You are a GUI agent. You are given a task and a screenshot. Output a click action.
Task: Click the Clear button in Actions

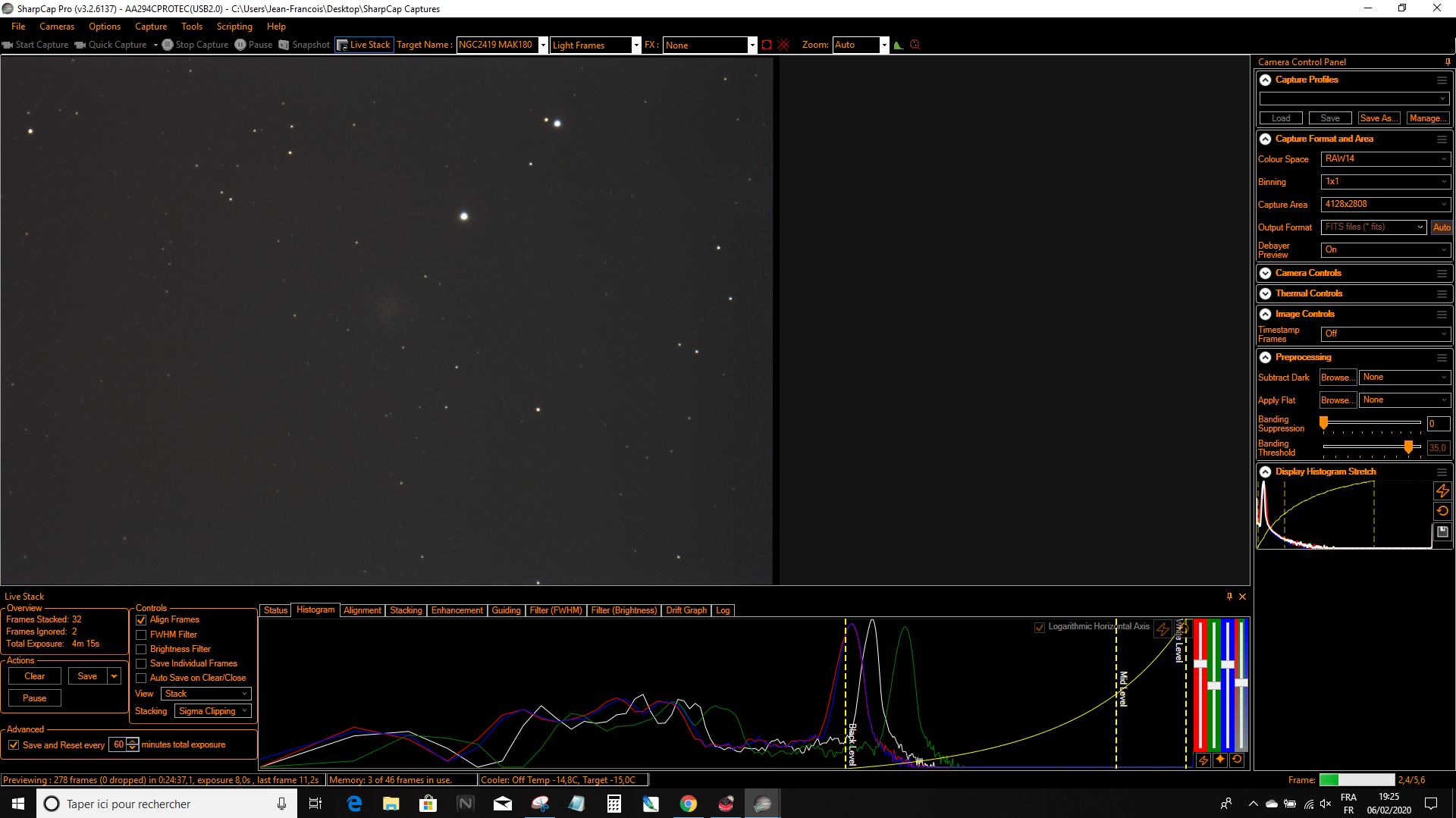click(35, 676)
